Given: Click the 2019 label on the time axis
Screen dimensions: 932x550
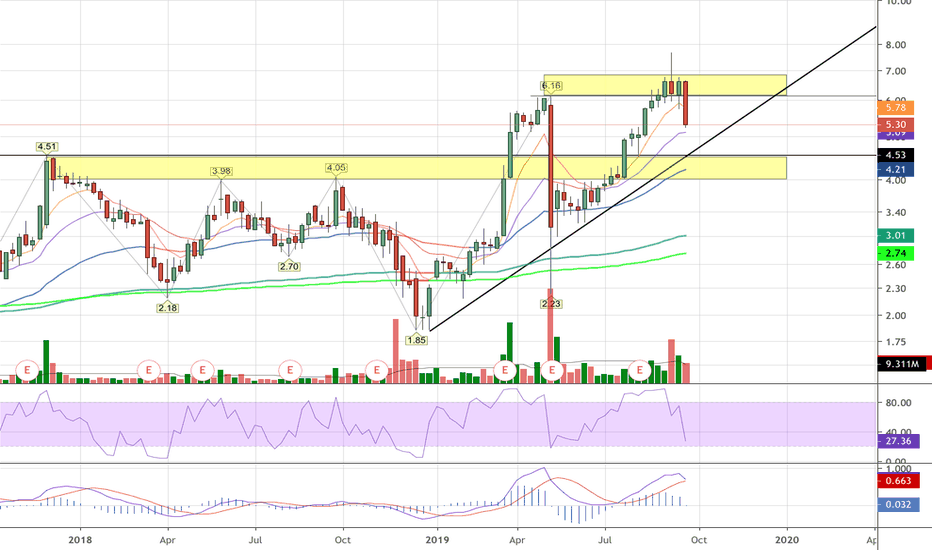Looking at the screenshot, I should 437,540.
